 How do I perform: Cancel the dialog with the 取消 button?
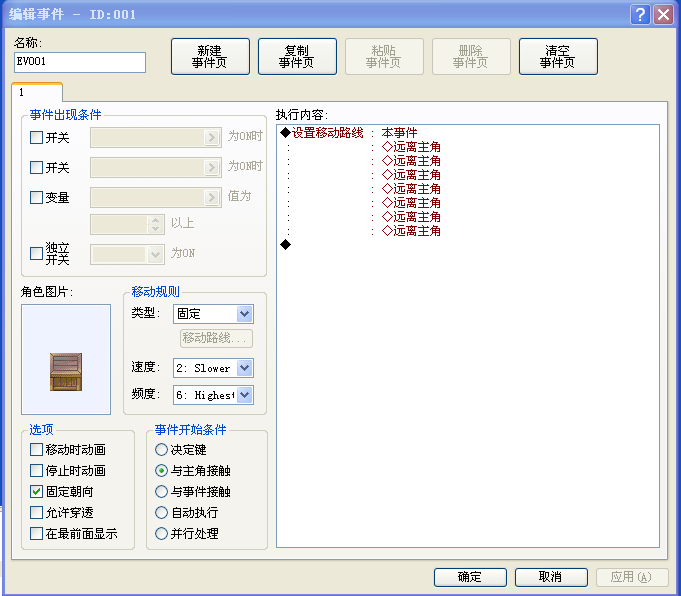[x=551, y=577]
